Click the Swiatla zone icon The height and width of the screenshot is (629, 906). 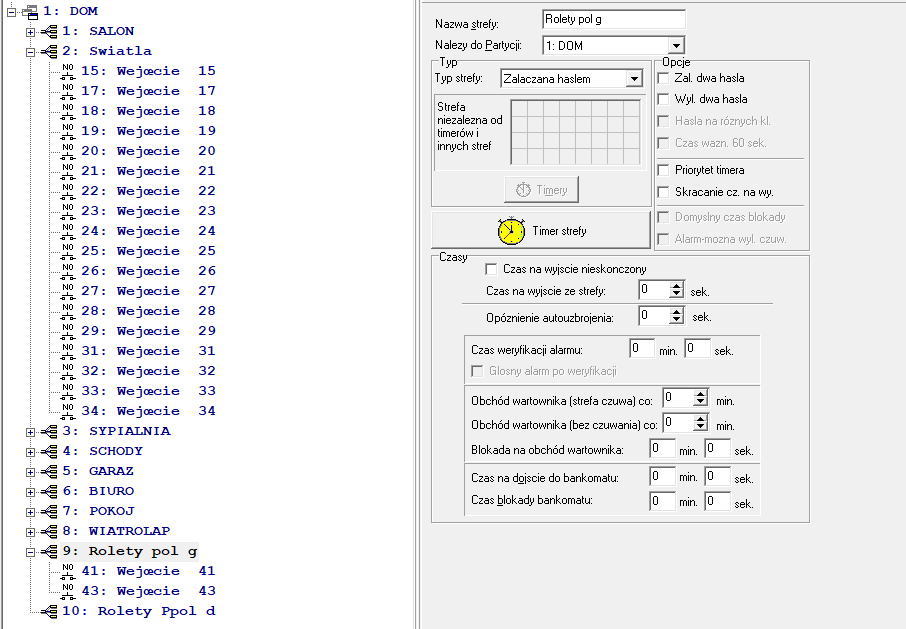49,51
